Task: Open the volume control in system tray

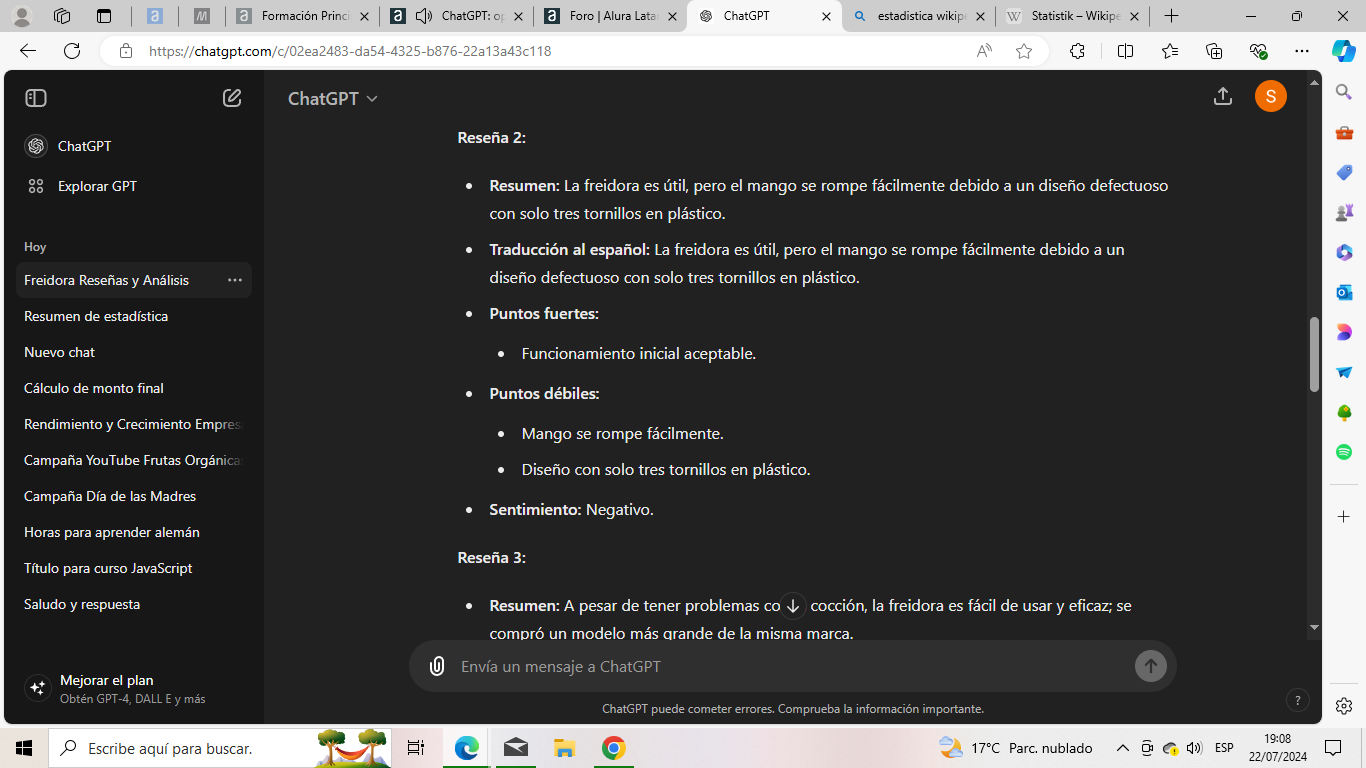Action: pos(1194,748)
